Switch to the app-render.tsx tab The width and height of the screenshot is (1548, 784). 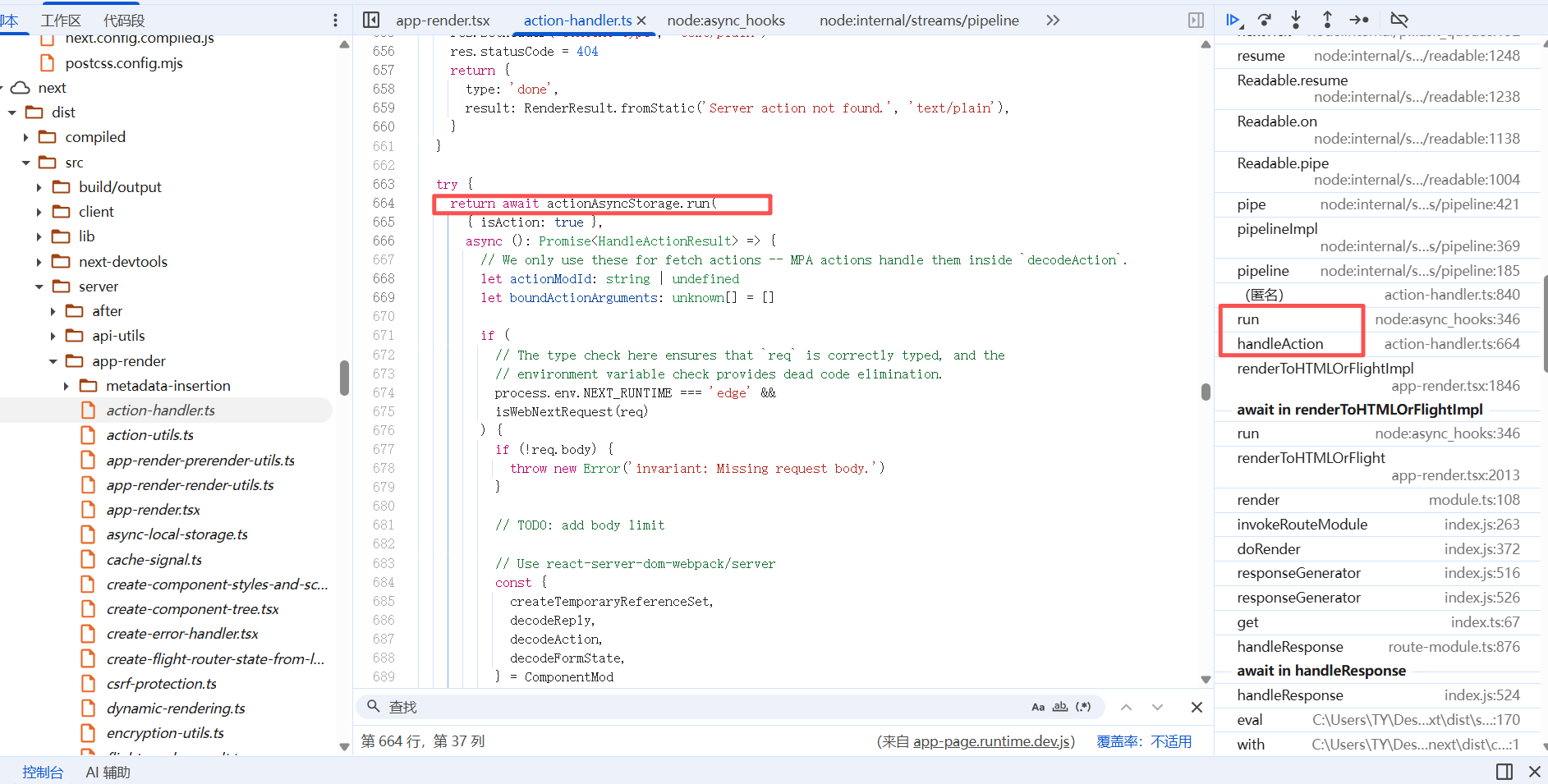coord(443,21)
